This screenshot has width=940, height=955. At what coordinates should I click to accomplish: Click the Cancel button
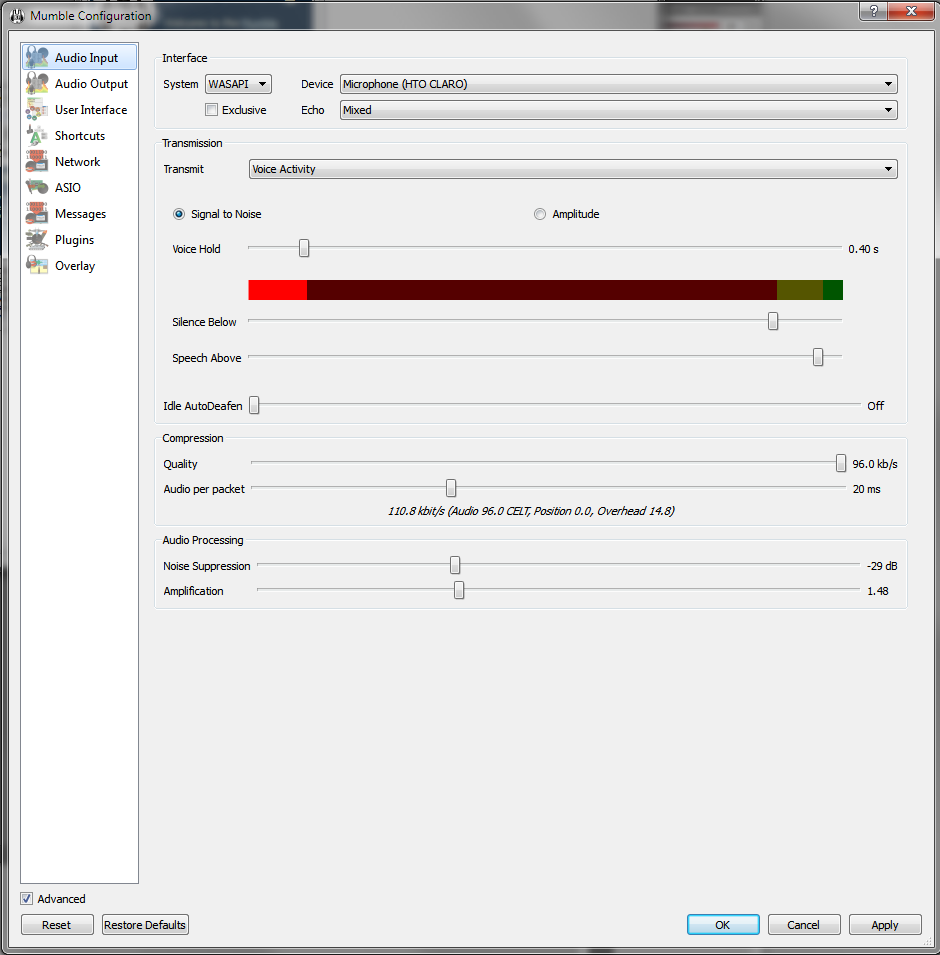[804, 925]
